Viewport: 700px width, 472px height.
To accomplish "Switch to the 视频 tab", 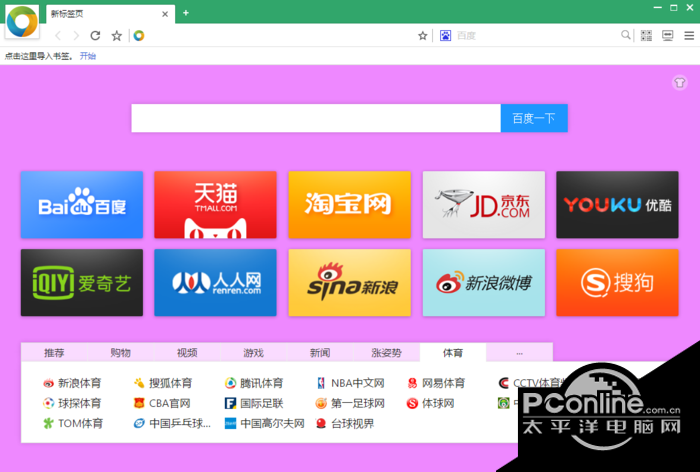I will (x=187, y=353).
